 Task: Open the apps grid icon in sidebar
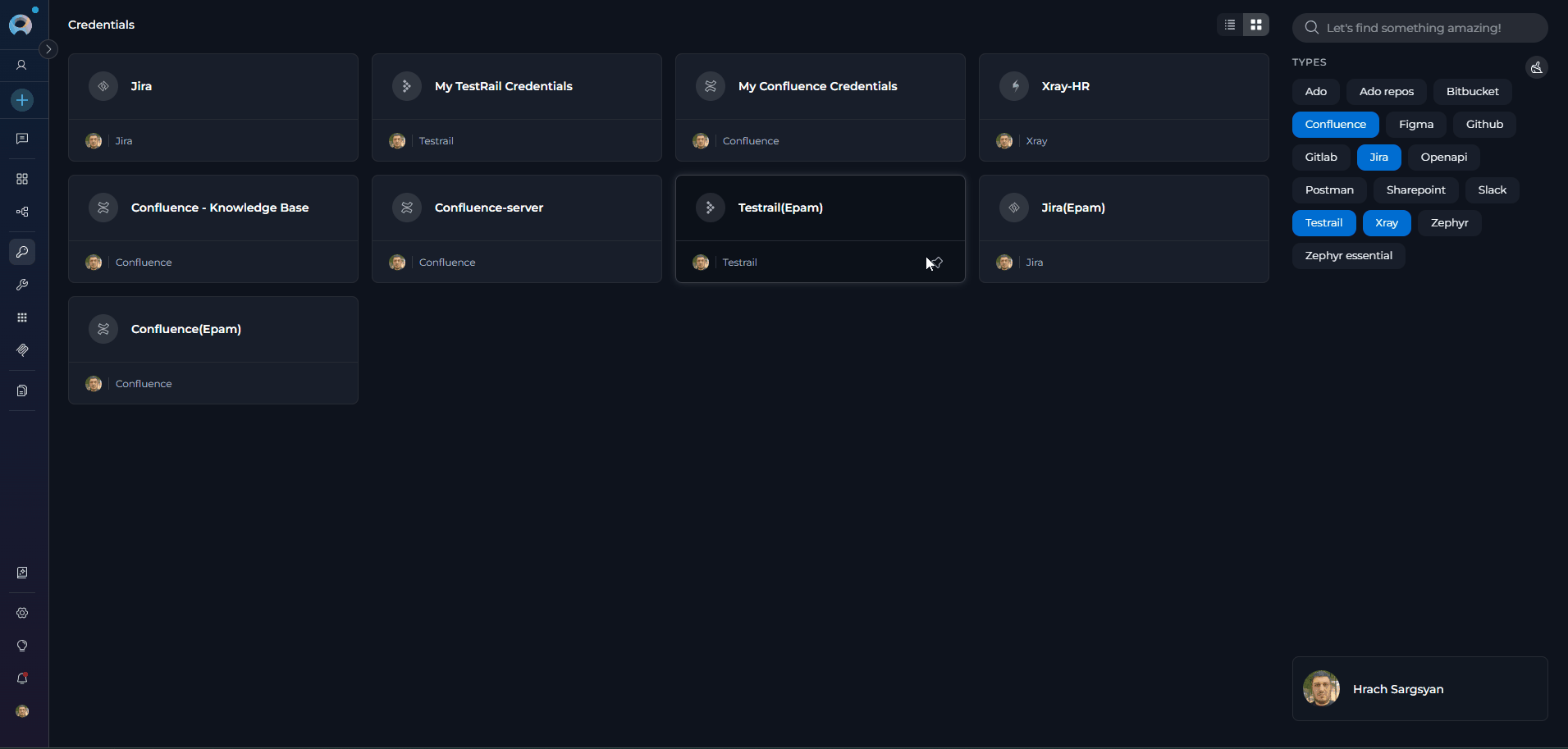coord(22,317)
